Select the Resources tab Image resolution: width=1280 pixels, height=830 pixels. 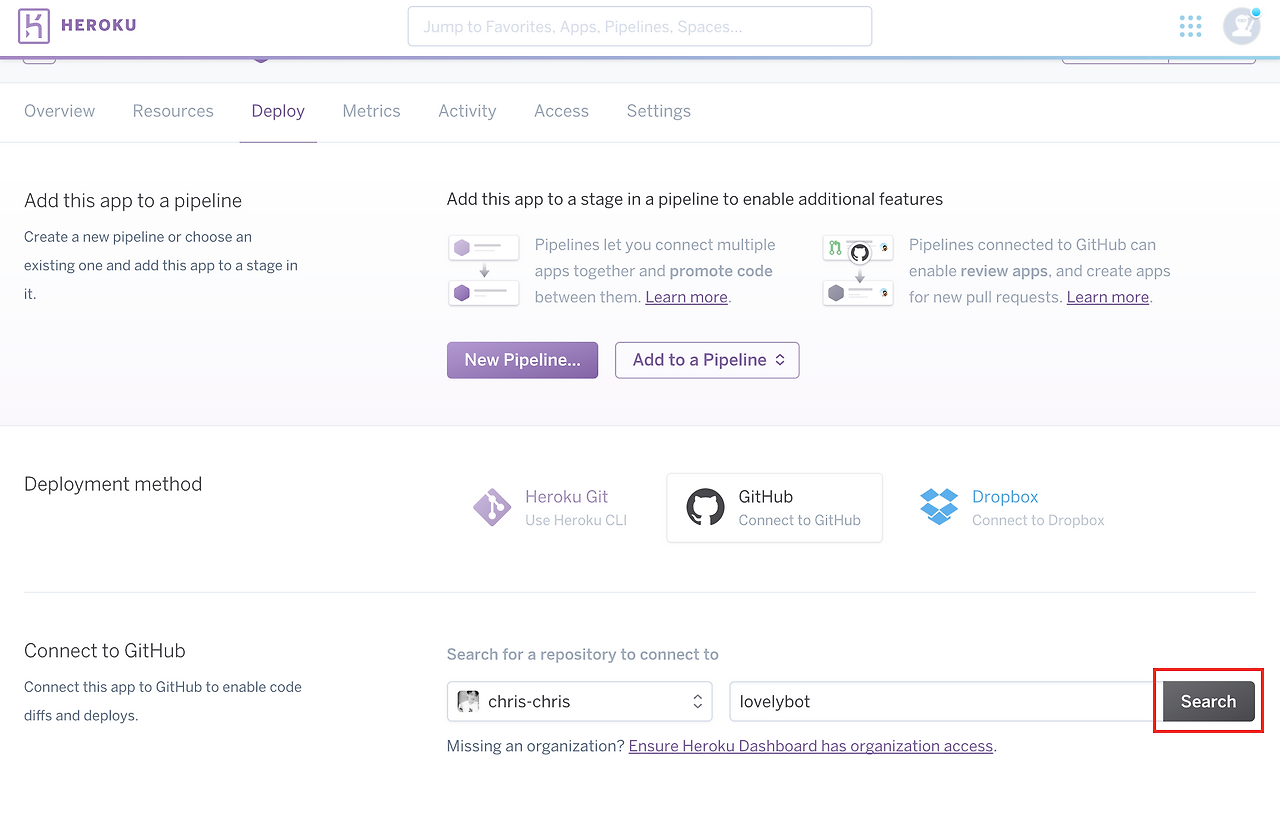(173, 111)
